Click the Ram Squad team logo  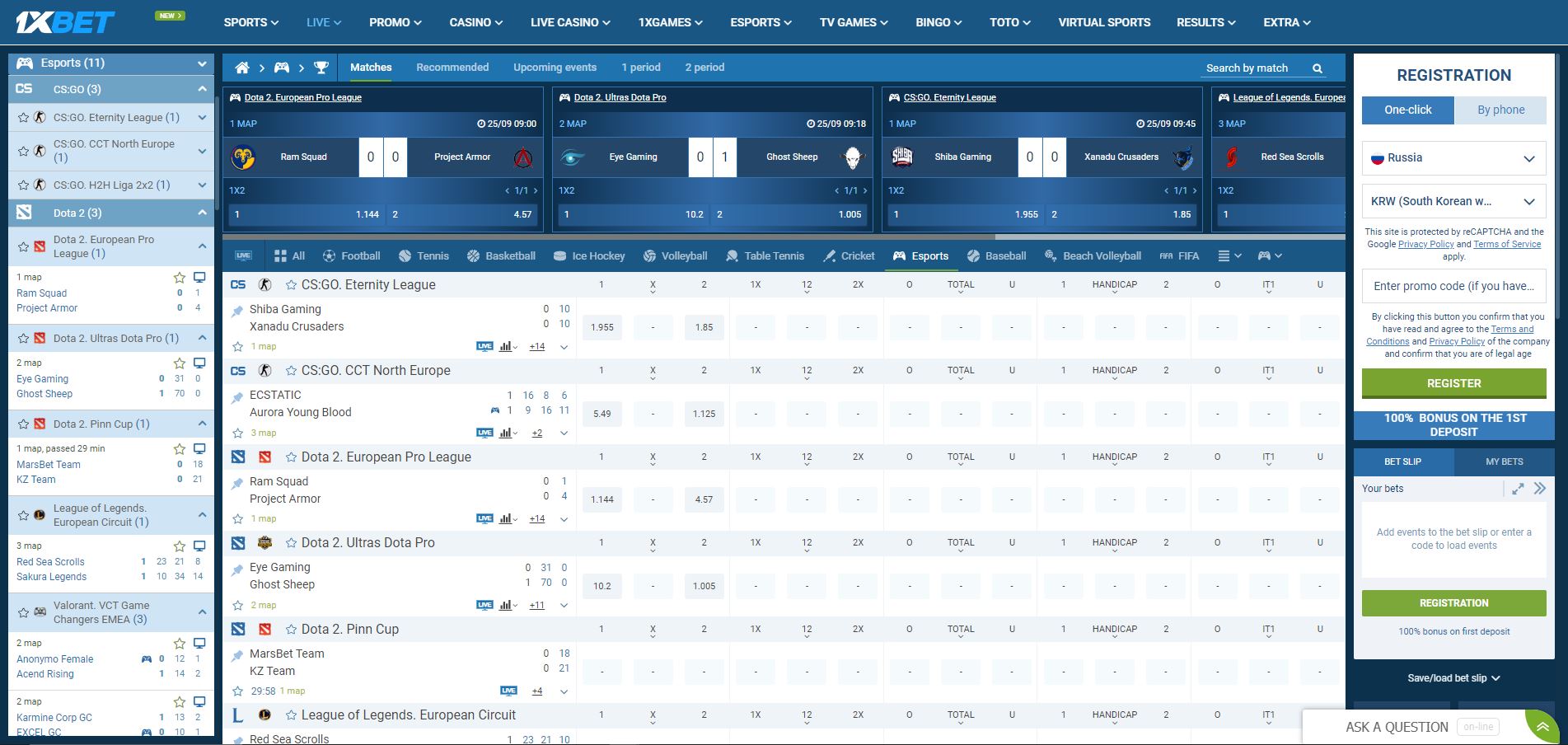[243, 157]
